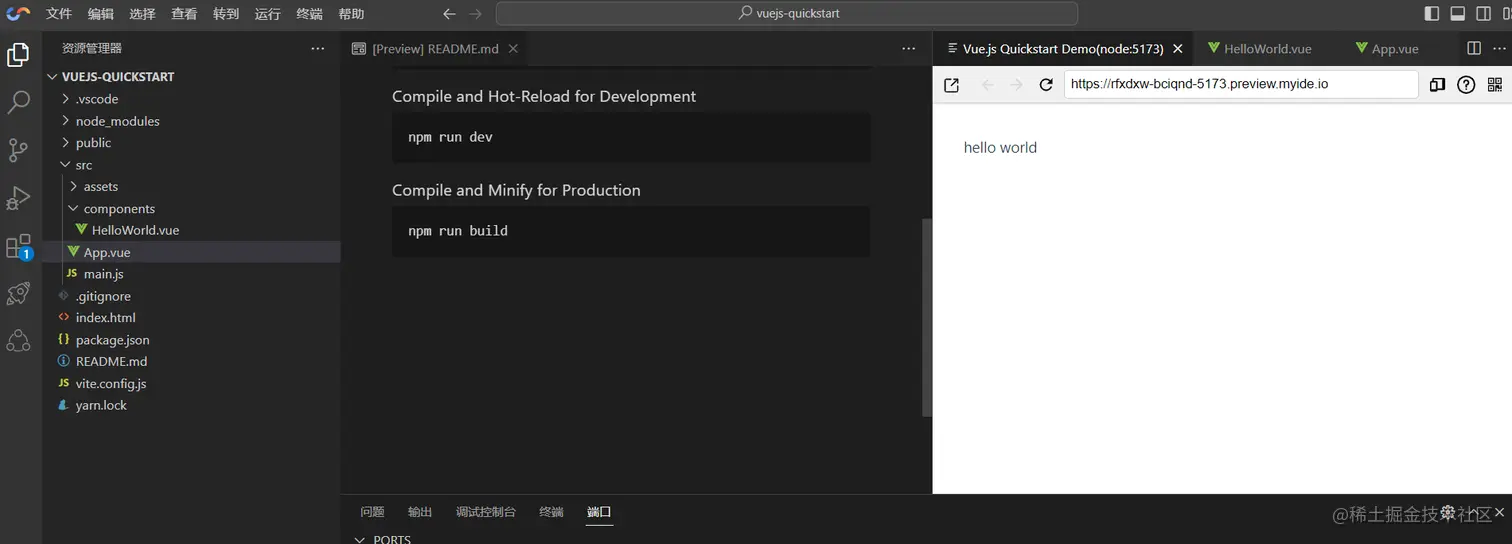Image resolution: width=1512 pixels, height=544 pixels.
Task: Navigate back in preview browser
Action: [x=988, y=85]
